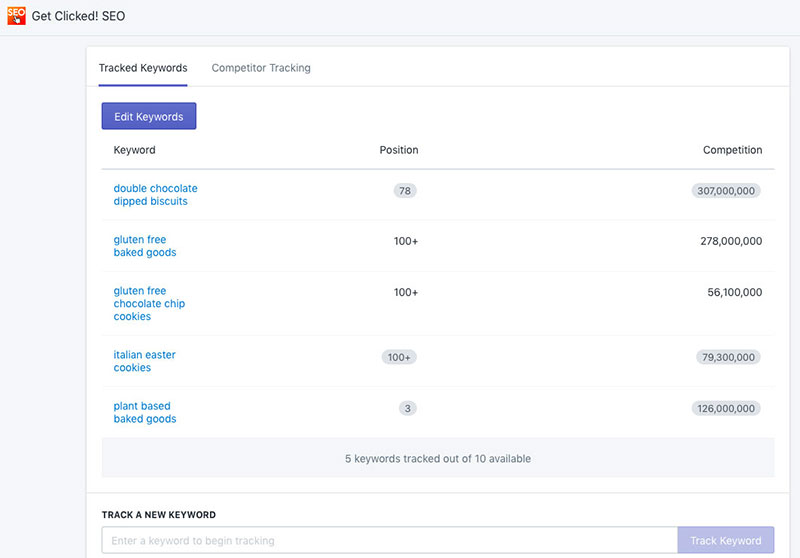Screen dimensions: 800x558
Task: Open the double chocolate dipped biscuits keyword
Action: click(x=155, y=195)
